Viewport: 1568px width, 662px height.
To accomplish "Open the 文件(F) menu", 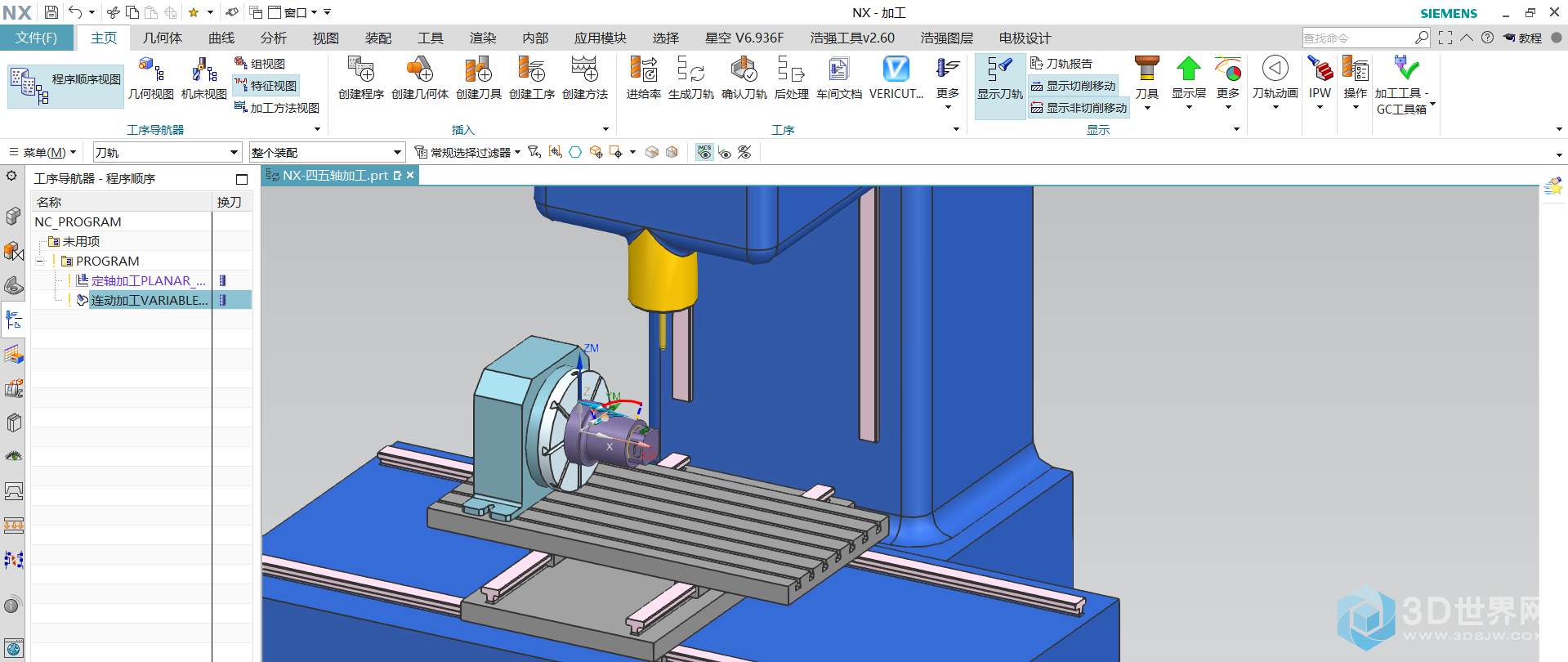I will click(37, 38).
